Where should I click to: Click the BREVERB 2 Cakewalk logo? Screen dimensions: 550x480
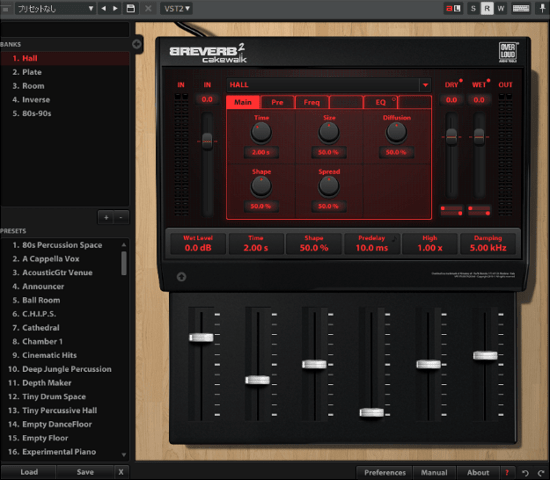[208, 53]
